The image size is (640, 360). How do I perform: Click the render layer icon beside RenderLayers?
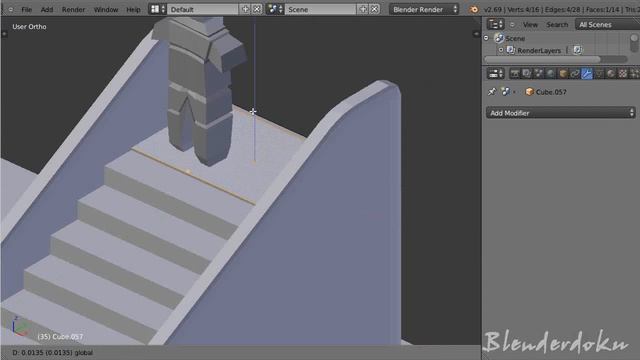click(577, 50)
